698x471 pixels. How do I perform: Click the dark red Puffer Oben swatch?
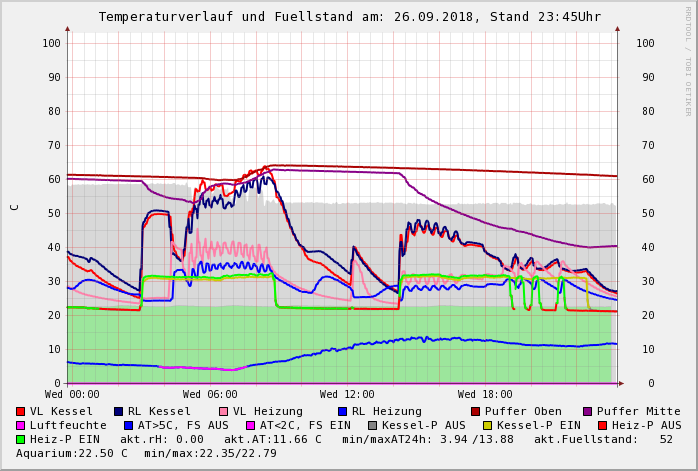click(476, 411)
